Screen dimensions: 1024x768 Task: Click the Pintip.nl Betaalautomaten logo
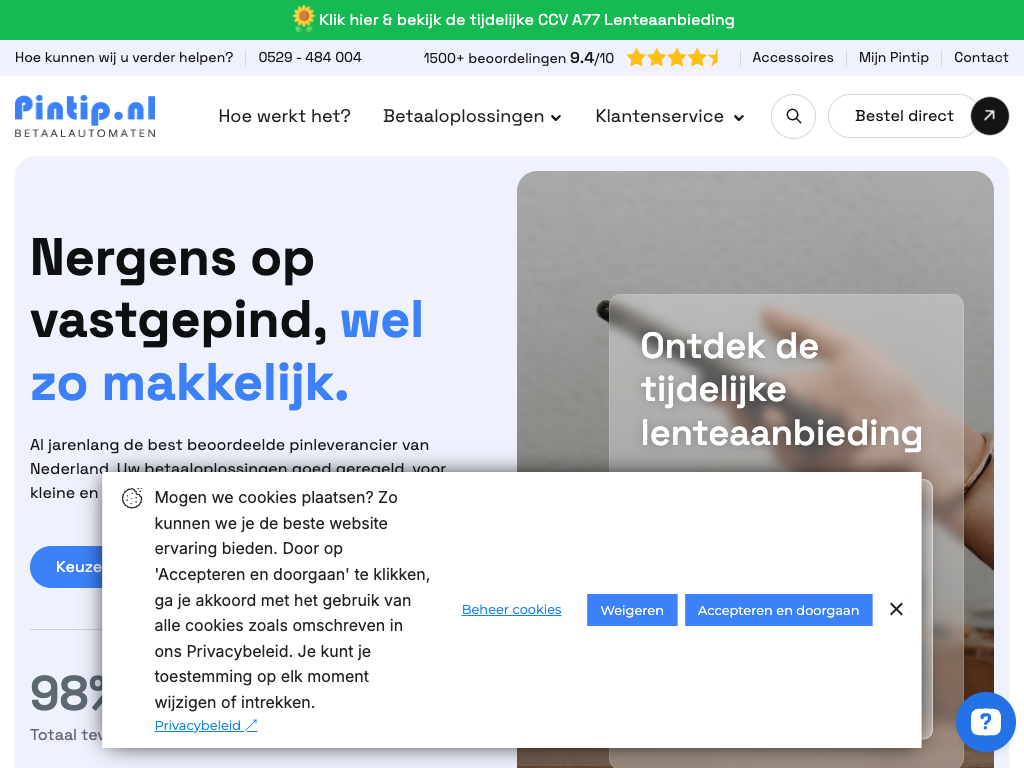pos(85,116)
